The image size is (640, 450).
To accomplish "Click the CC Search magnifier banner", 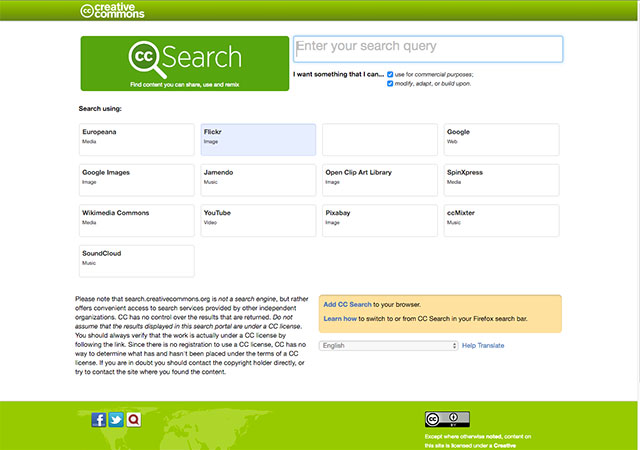I will pyautogui.click(x=185, y=63).
